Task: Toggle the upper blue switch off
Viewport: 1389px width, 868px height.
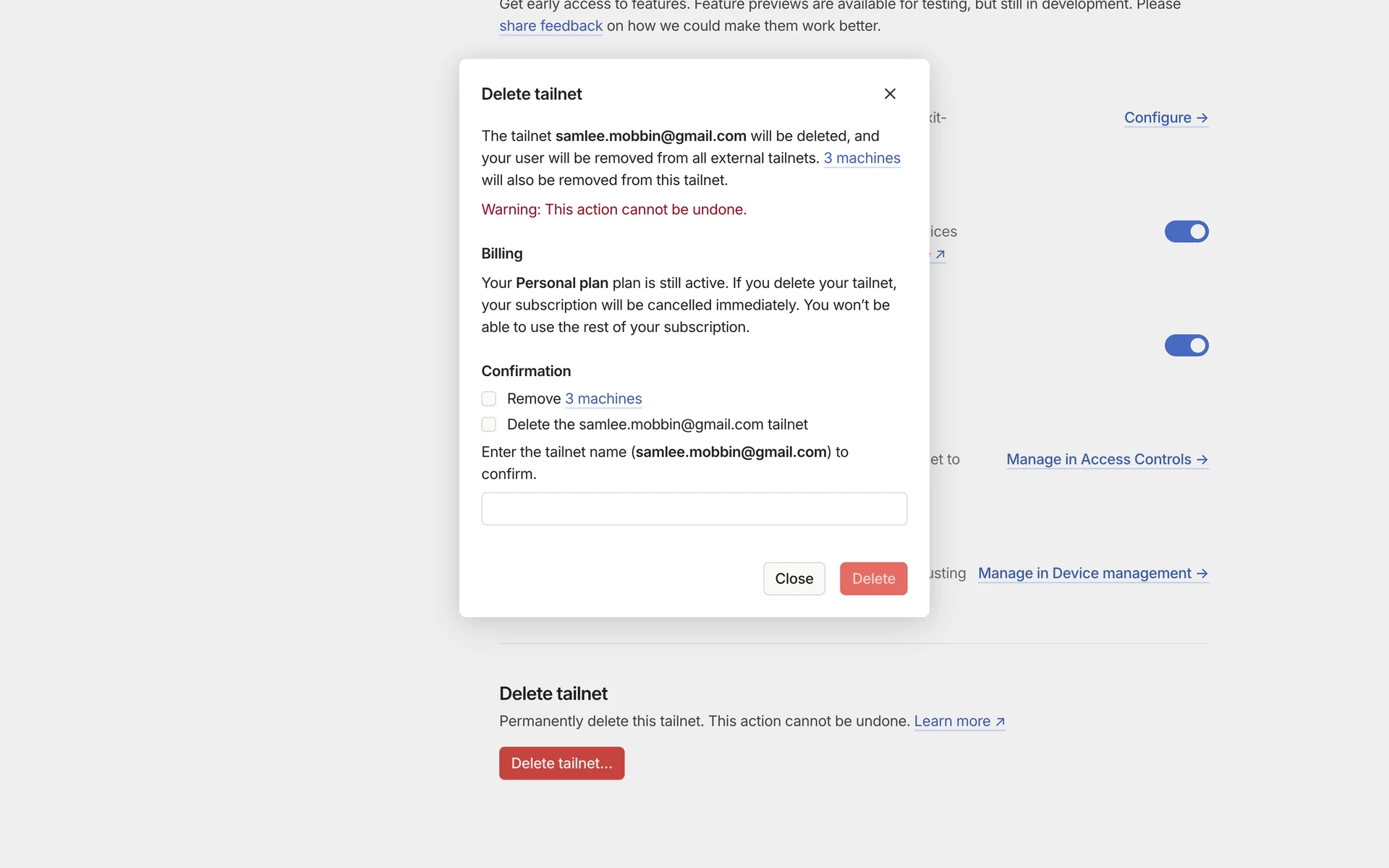Action: pos(1186,231)
